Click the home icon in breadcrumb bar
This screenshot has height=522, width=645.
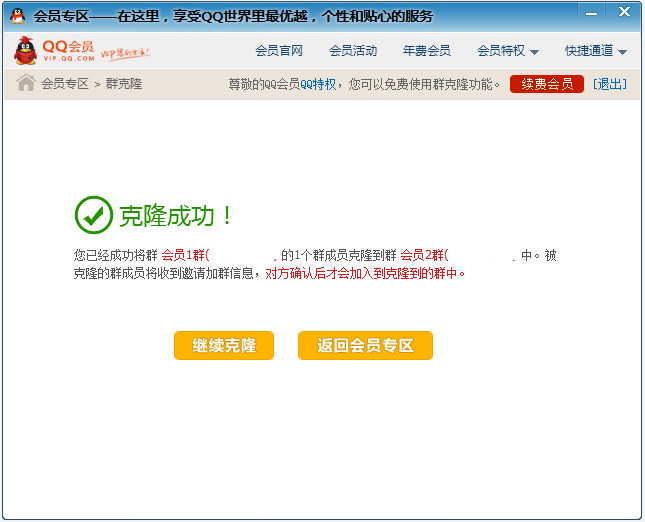(26, 83)
